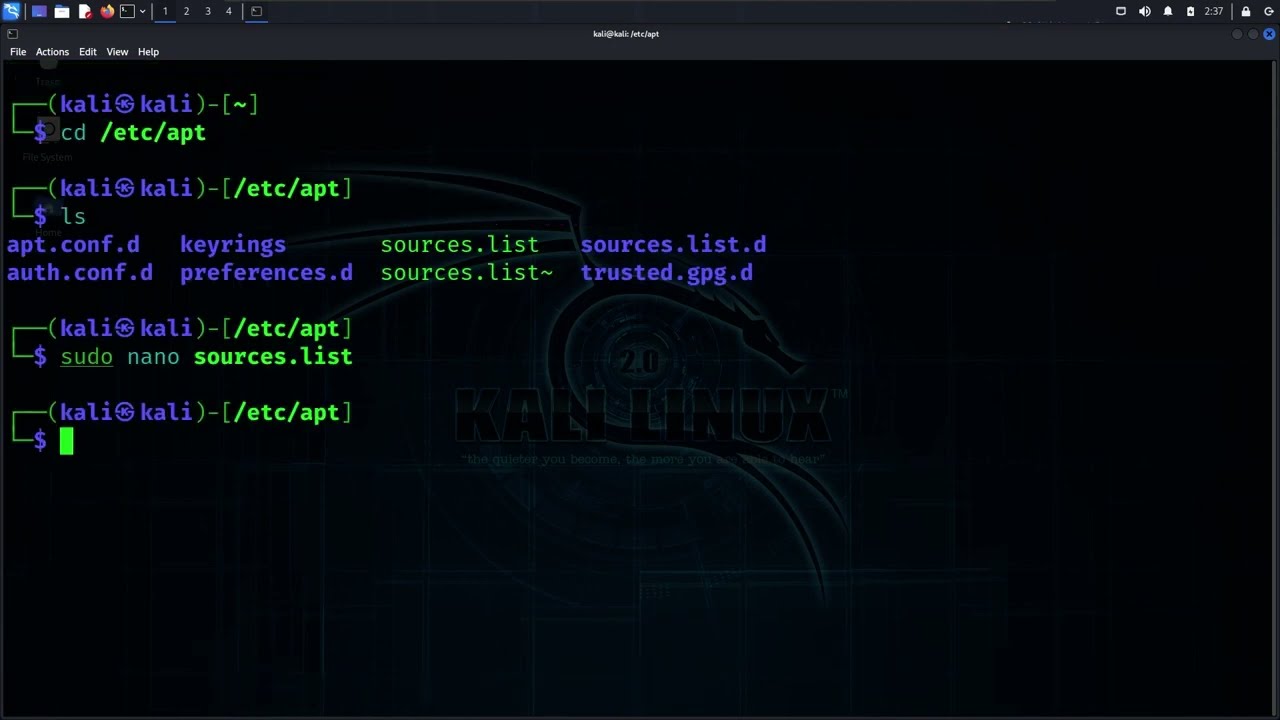Open the Actions menu

pos(52,52)
